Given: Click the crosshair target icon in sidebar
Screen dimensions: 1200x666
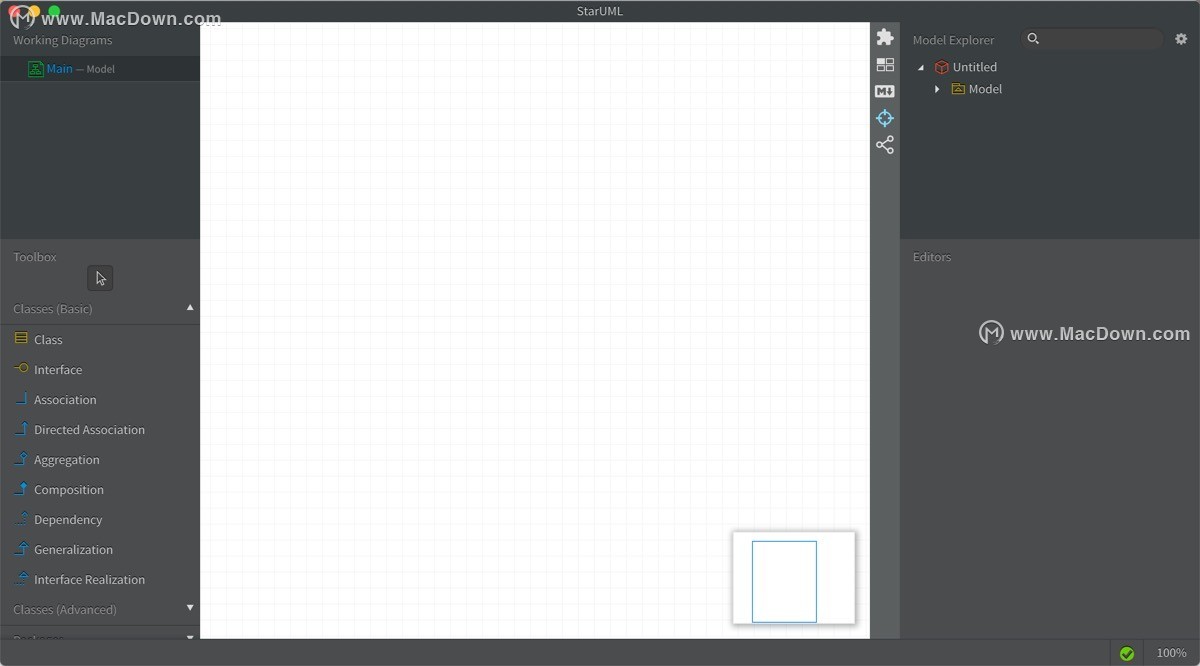Looking at the screenshot, I should (885, 118).
